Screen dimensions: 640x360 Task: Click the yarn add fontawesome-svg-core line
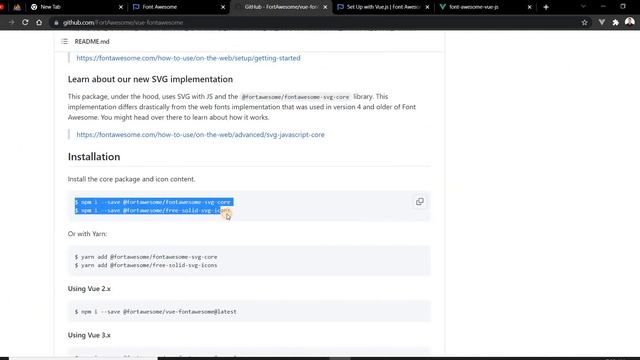[x=146, y=257]
